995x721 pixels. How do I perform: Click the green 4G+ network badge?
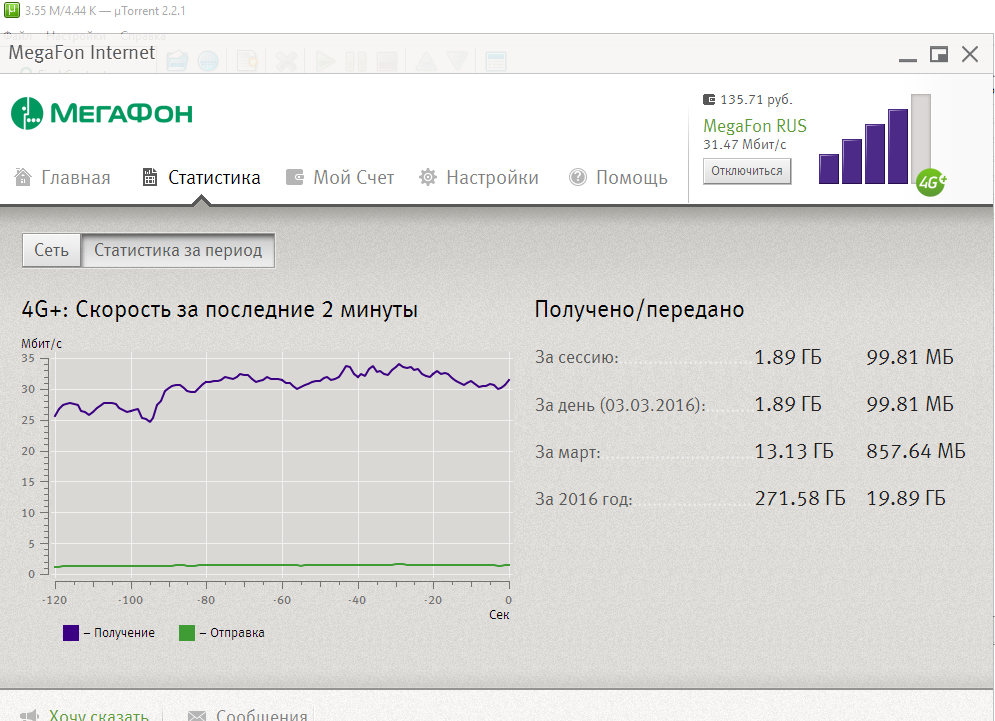[931, 183]
